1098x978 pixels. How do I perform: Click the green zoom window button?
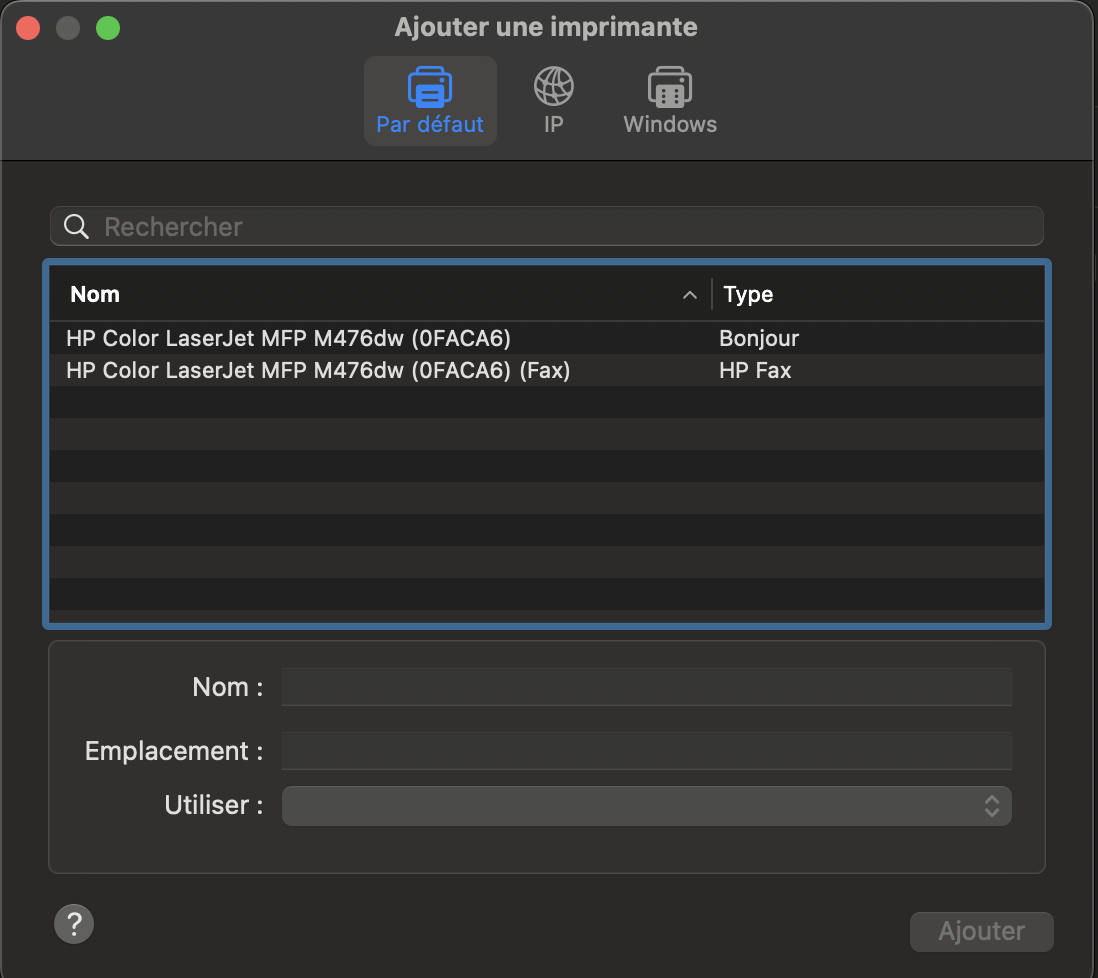pos(108,28)
